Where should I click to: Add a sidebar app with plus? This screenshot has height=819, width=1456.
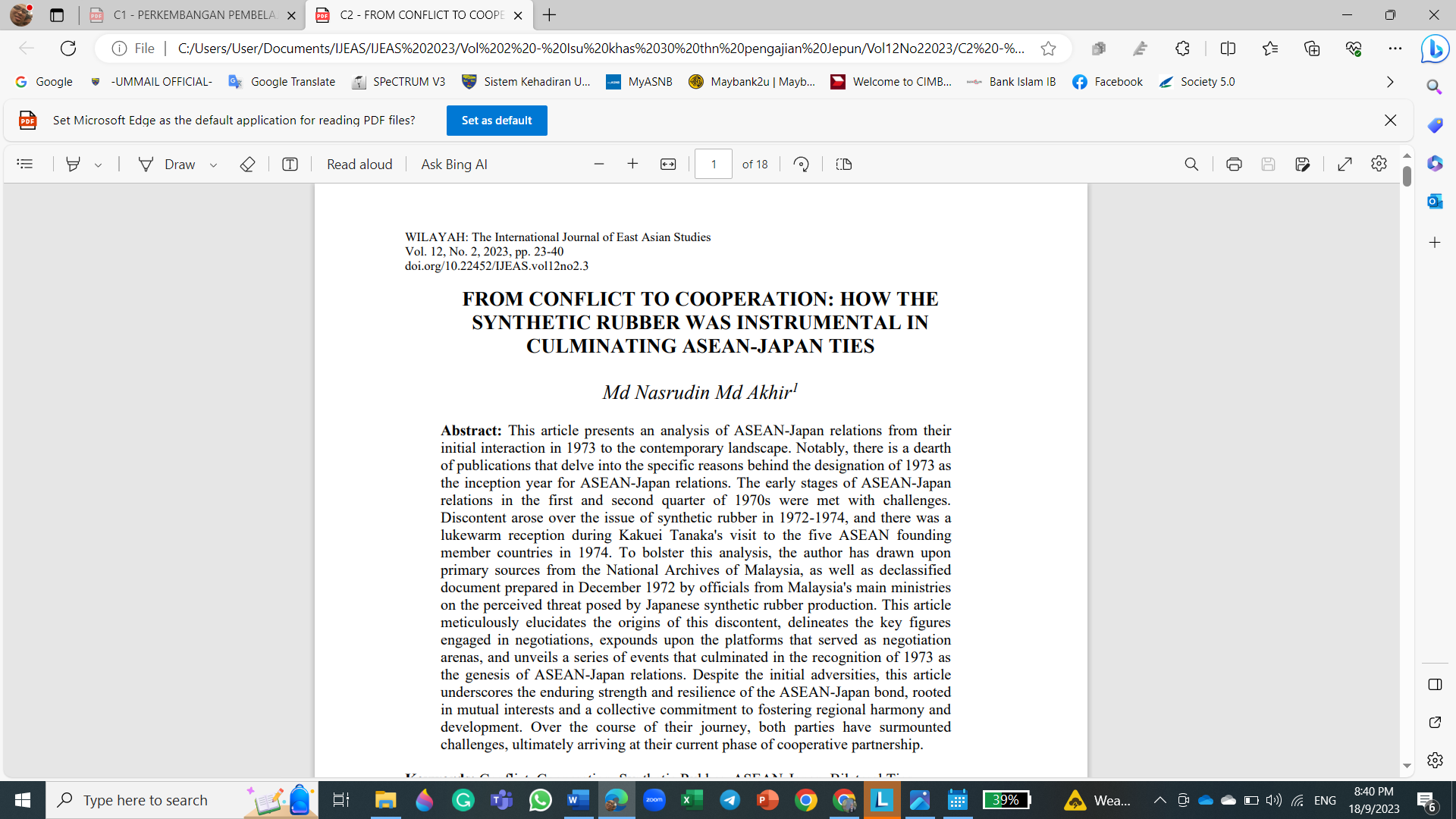click(1434, 243)
